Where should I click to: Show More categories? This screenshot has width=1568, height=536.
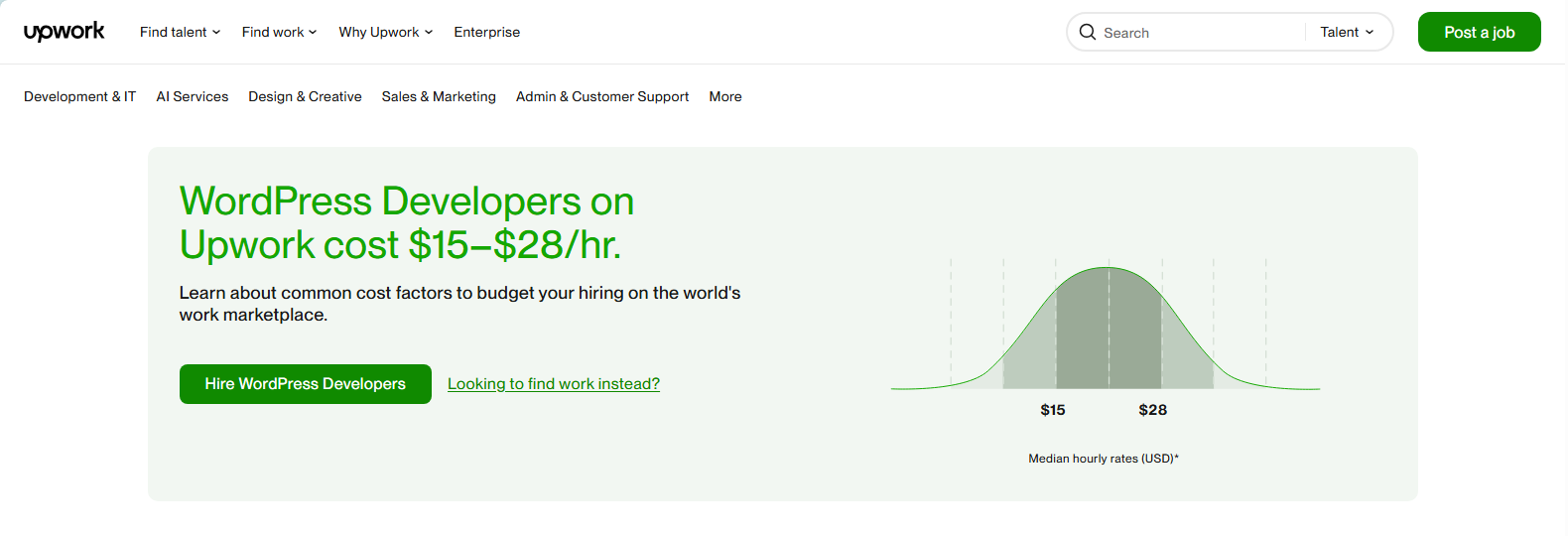point(725,96)
